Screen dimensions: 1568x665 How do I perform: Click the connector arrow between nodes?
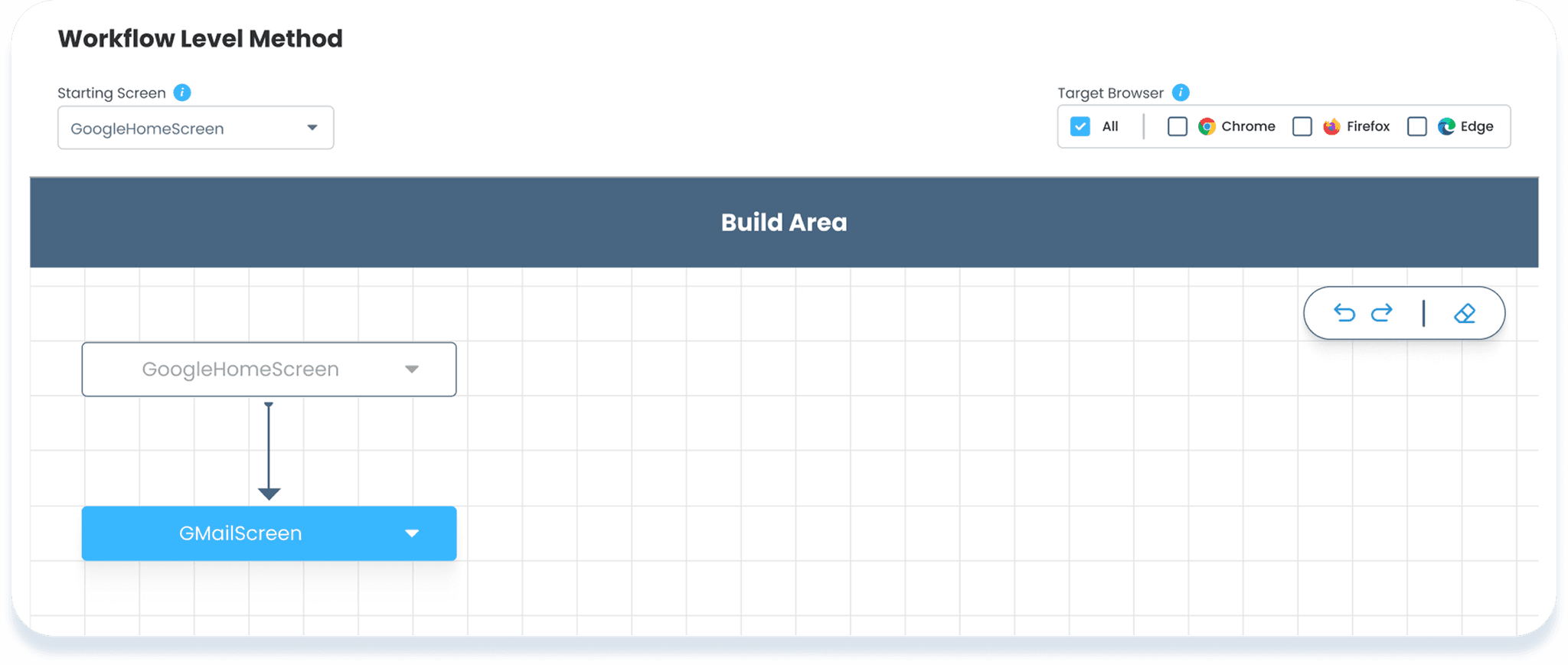[269, 451]
